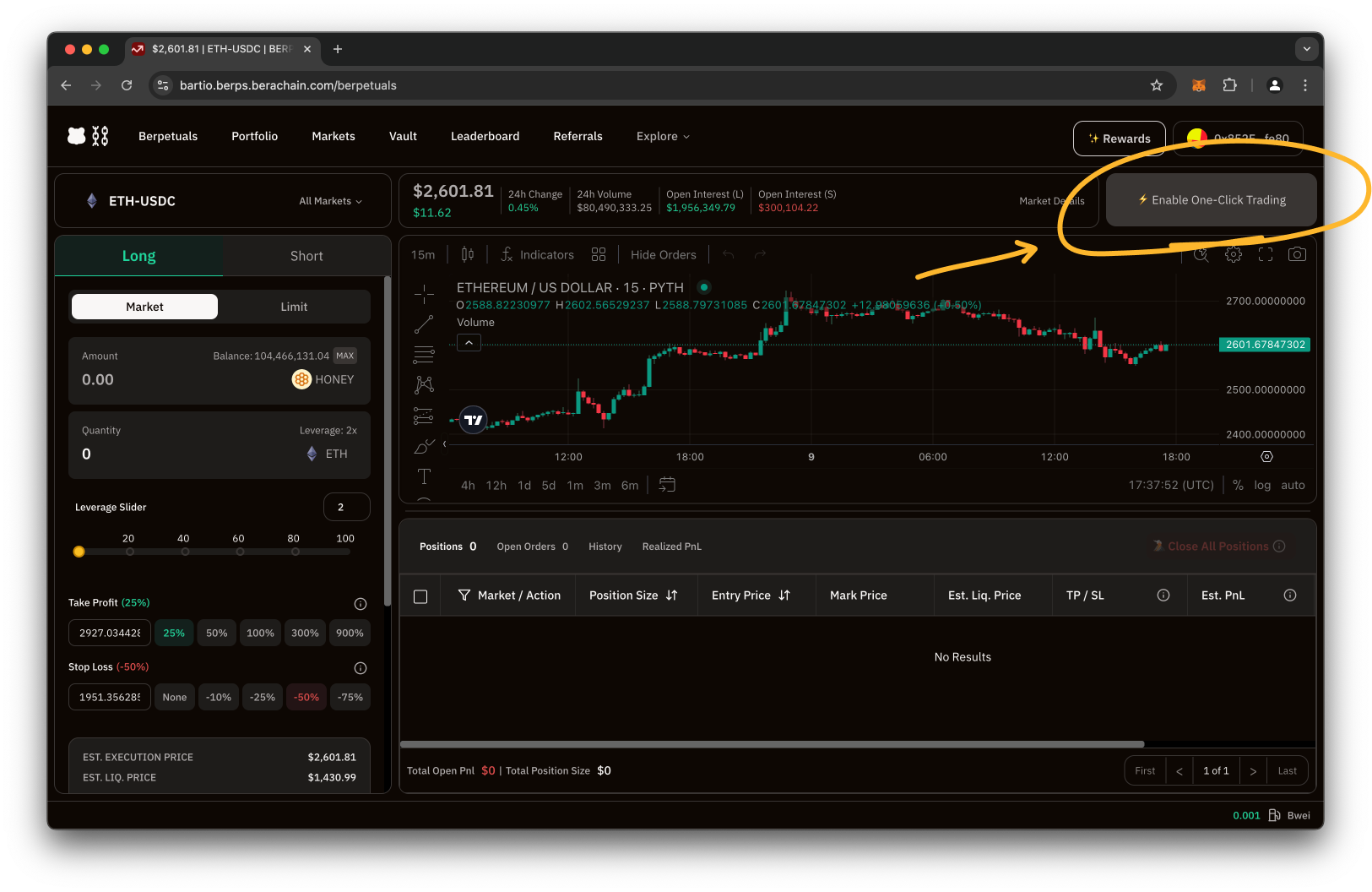1372x892 pixels.
Task: Show Est. PnL column info
Action: click(1290, 596)
